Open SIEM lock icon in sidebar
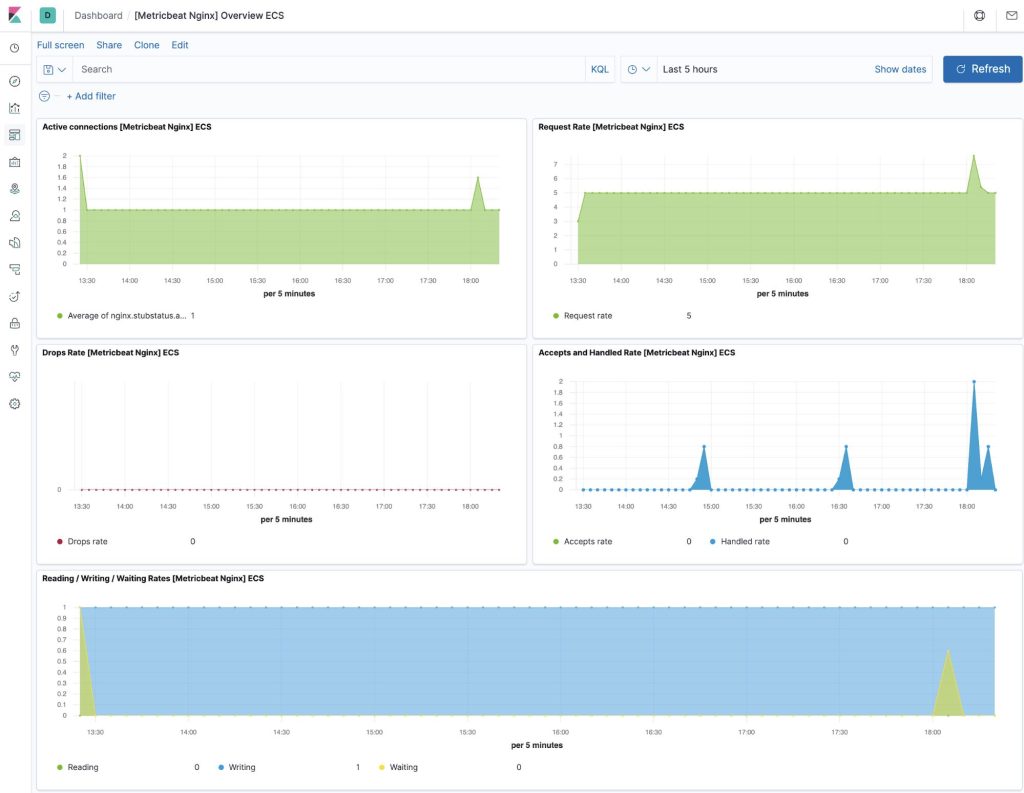The height and width of the screenshot is (793, 1024). 14,323
